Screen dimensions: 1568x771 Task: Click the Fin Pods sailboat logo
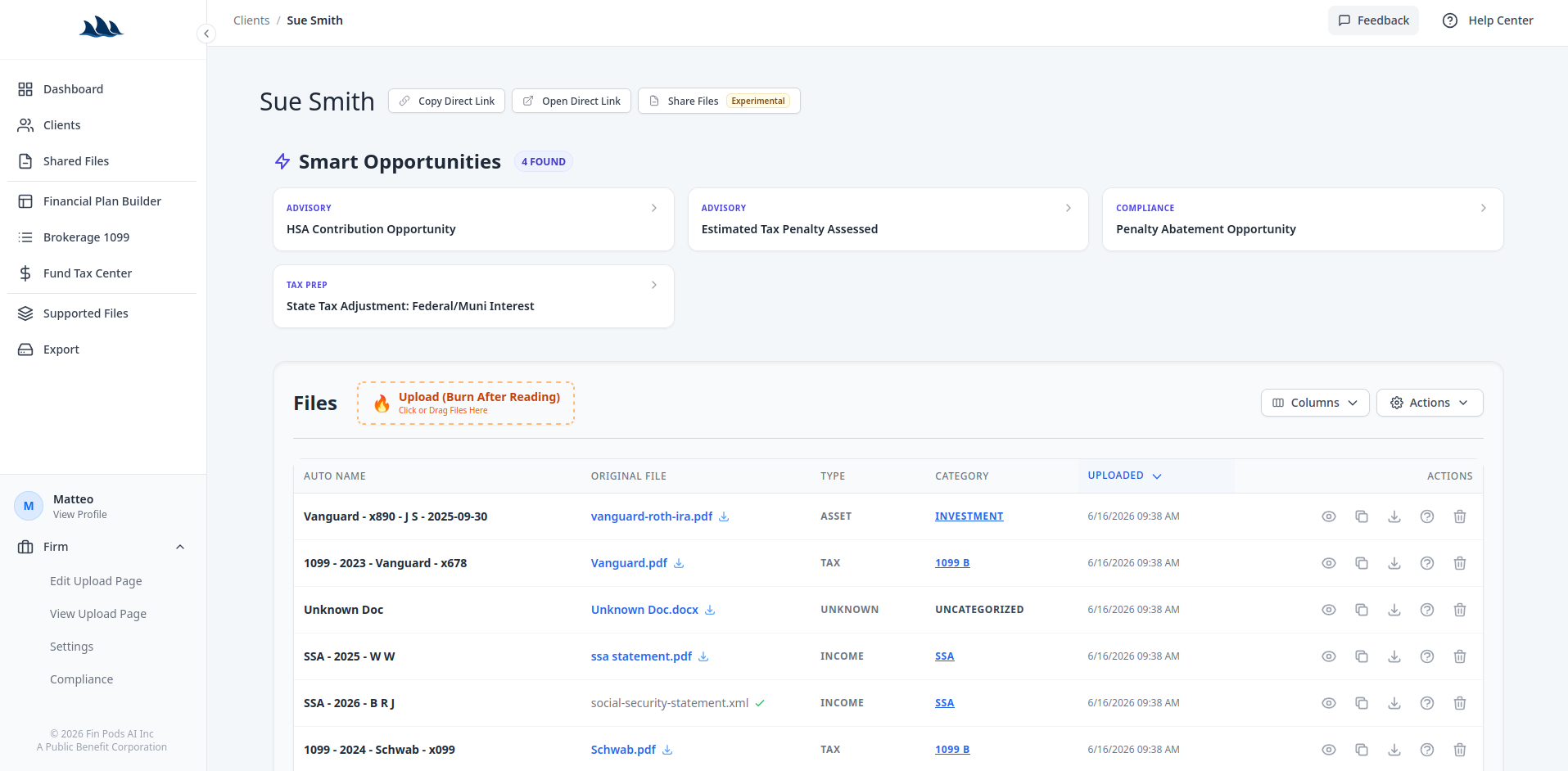point(102,27)
